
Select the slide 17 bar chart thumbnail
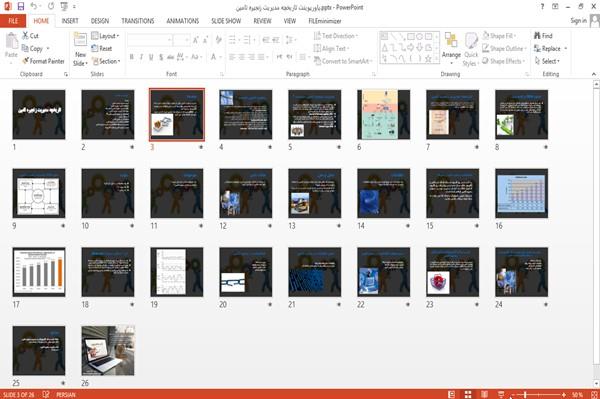[39, 272]
